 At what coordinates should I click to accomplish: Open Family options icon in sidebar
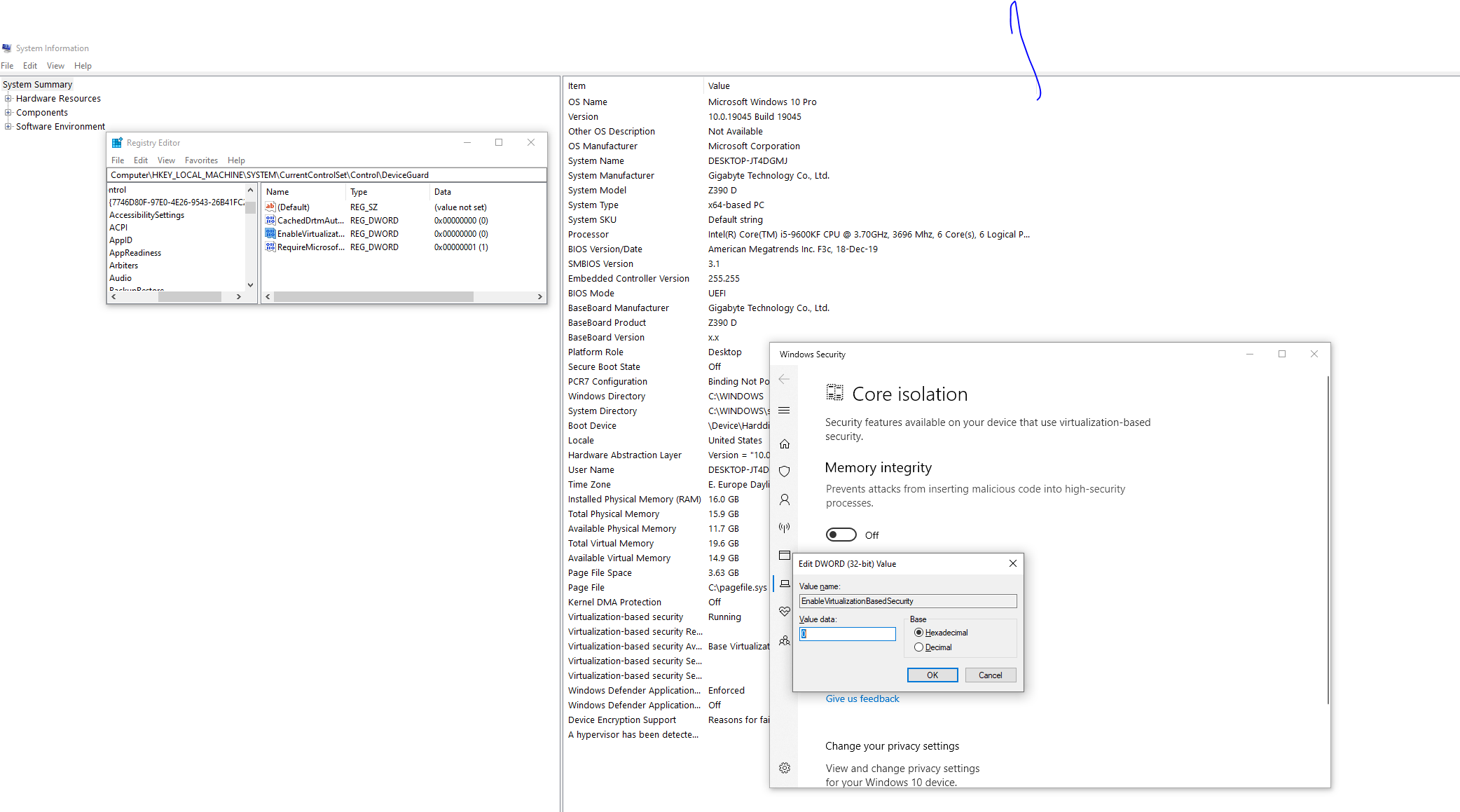tap(785, 640)
